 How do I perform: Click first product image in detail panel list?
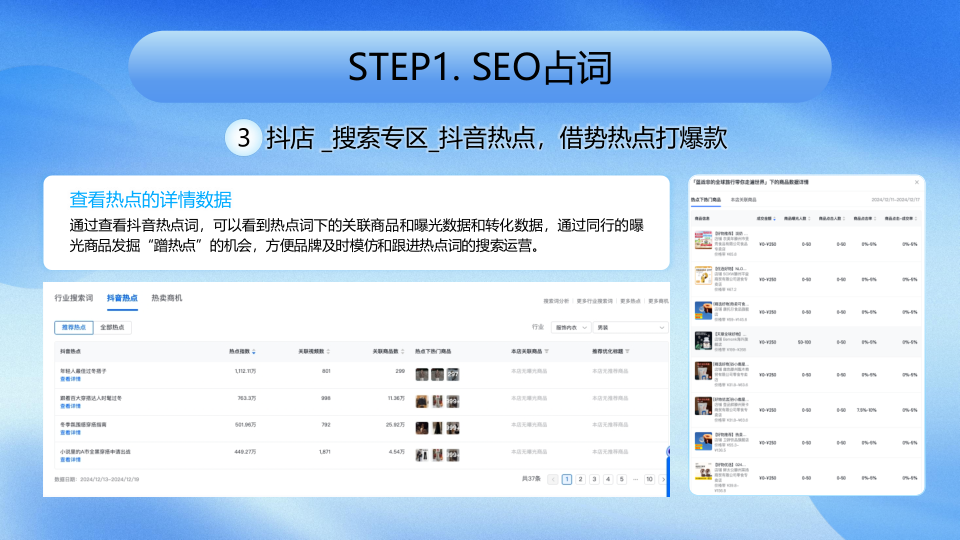click(x=703, y=240)
